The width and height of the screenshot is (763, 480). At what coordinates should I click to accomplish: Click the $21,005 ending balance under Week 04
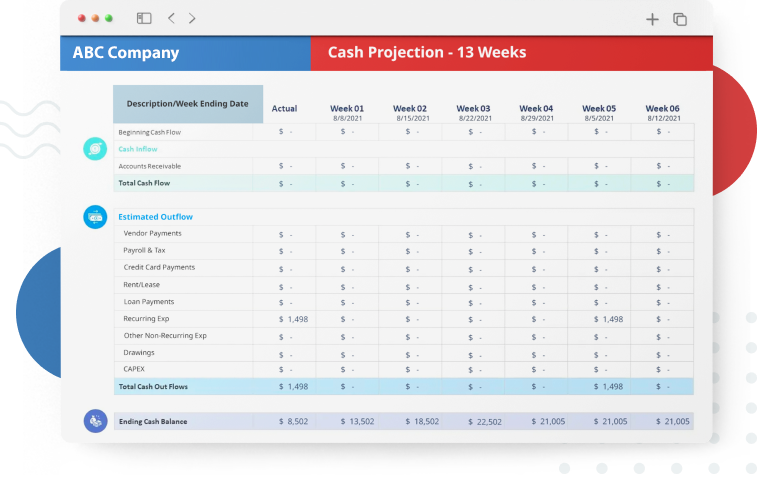[x=548, y=422]
